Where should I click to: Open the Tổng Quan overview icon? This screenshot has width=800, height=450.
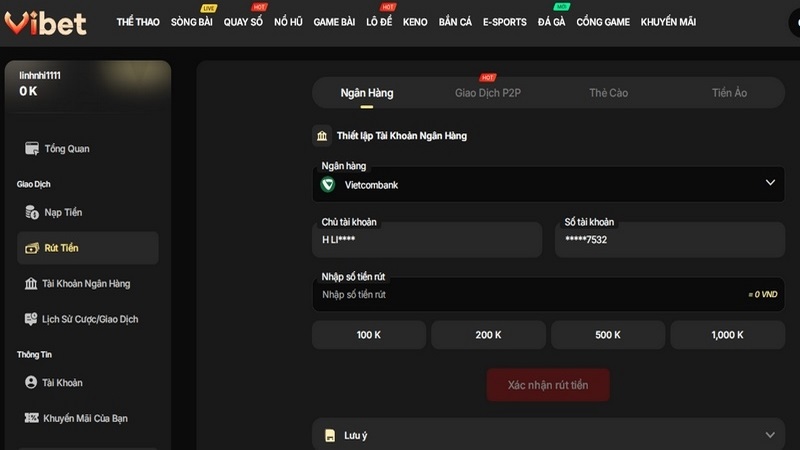tap(32, 148)
